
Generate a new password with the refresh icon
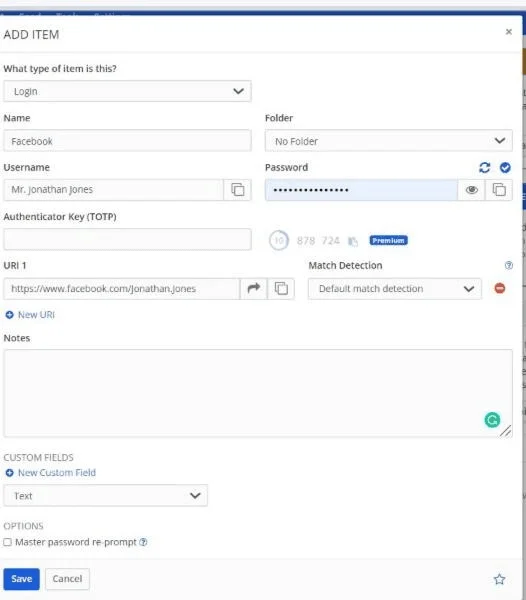click(484, 168)
